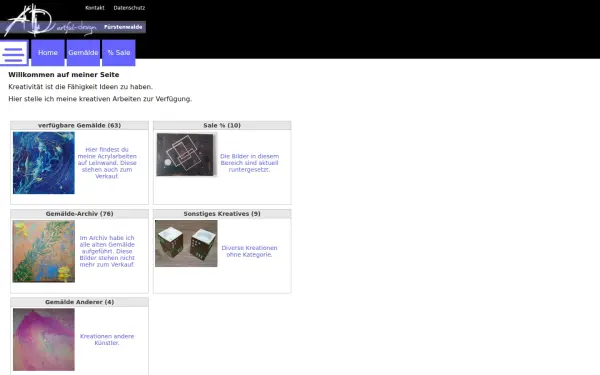Click 'Hier stelle ich meine kreativen Arbeiten' text

(100, 99)
